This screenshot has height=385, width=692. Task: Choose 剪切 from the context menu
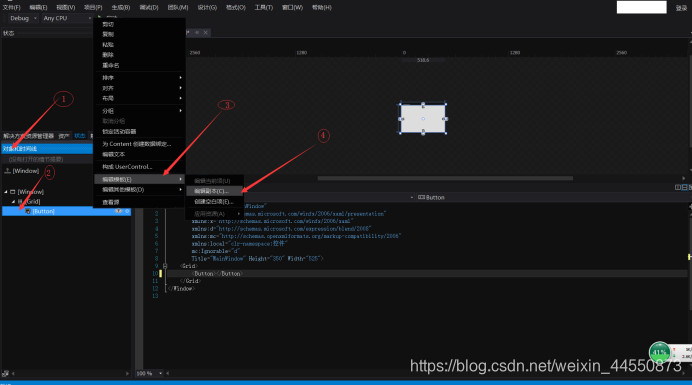tap(139, 24)
